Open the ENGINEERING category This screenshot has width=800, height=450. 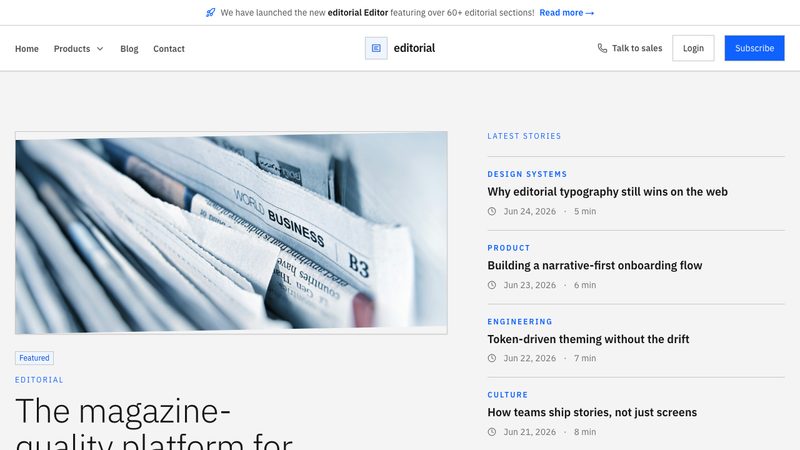tap(520, 321)
